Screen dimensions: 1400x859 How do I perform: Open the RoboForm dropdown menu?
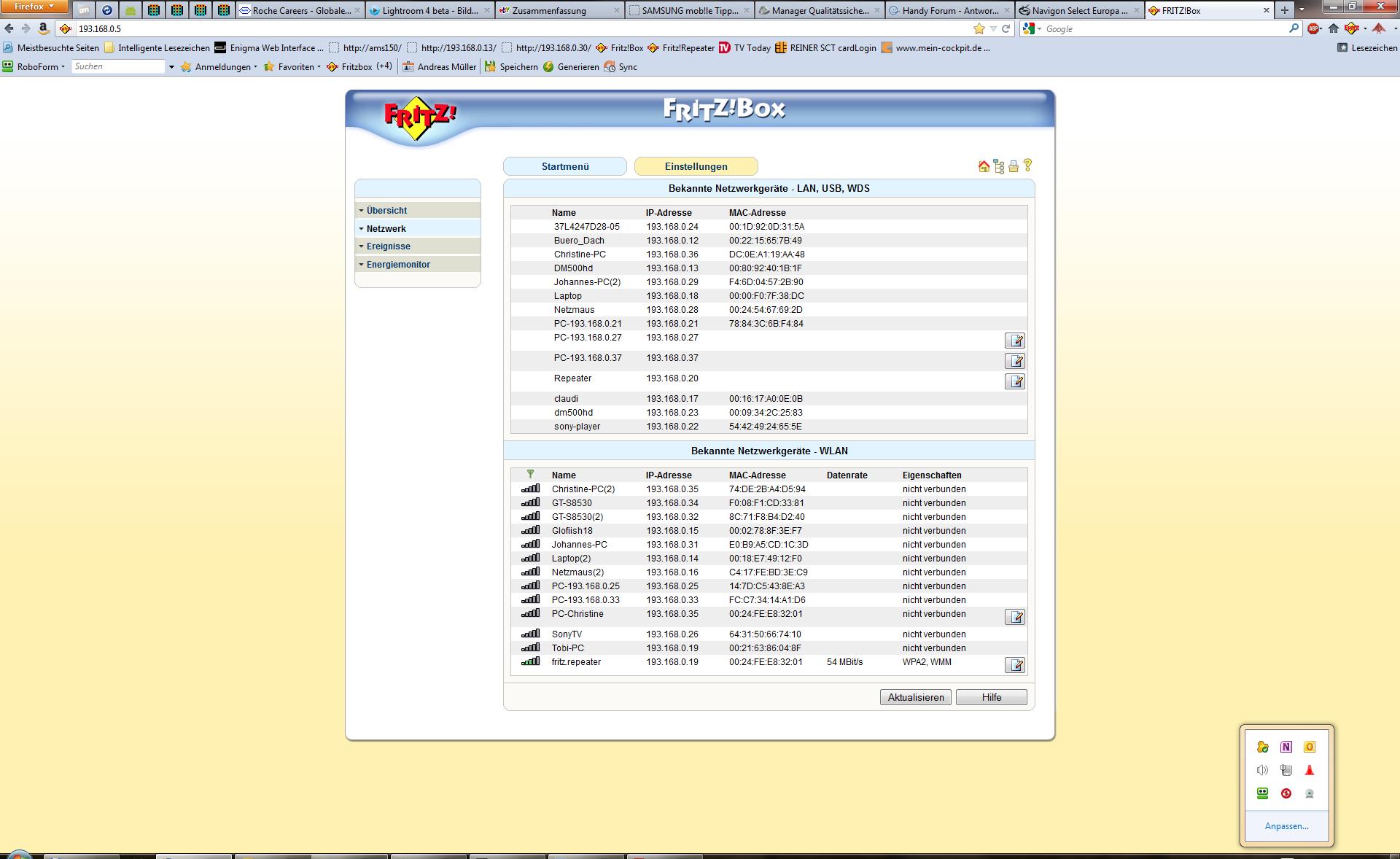34,66
